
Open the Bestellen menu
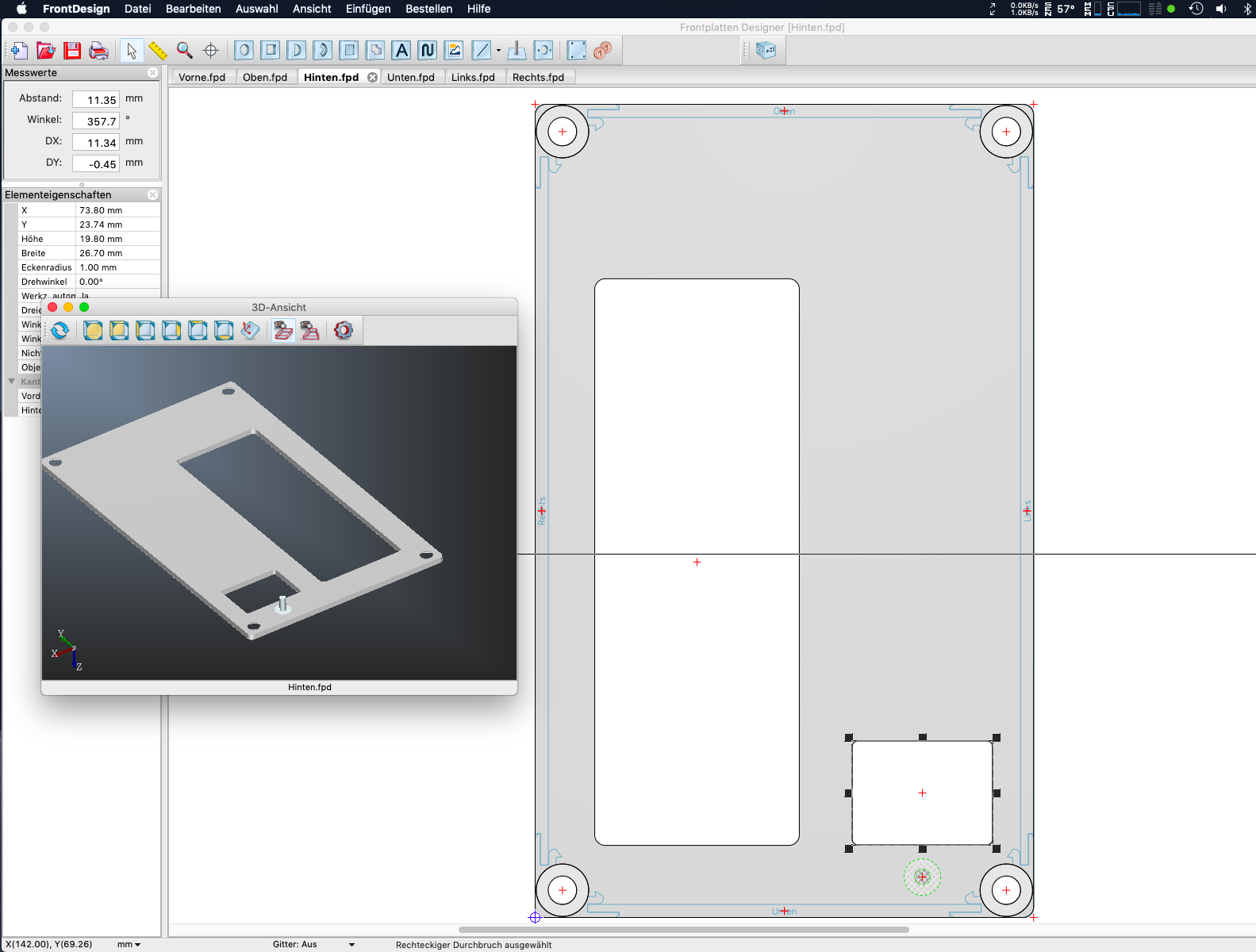[x=429, y=9]
